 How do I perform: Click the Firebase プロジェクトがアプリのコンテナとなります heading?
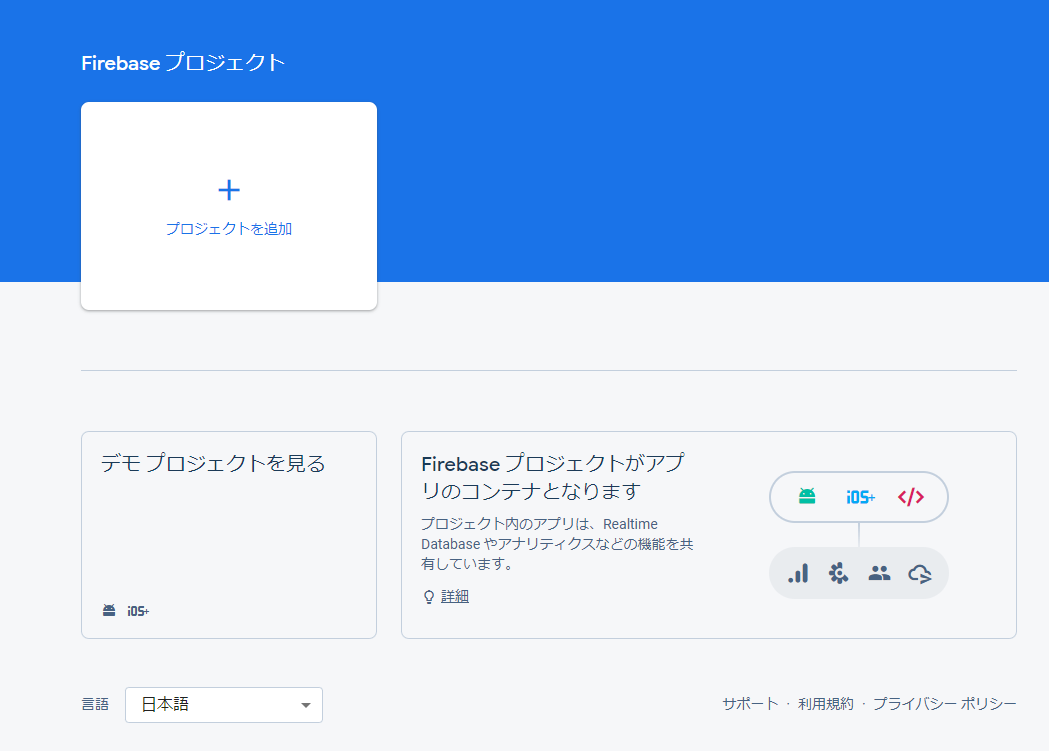(x=553, y=477)
